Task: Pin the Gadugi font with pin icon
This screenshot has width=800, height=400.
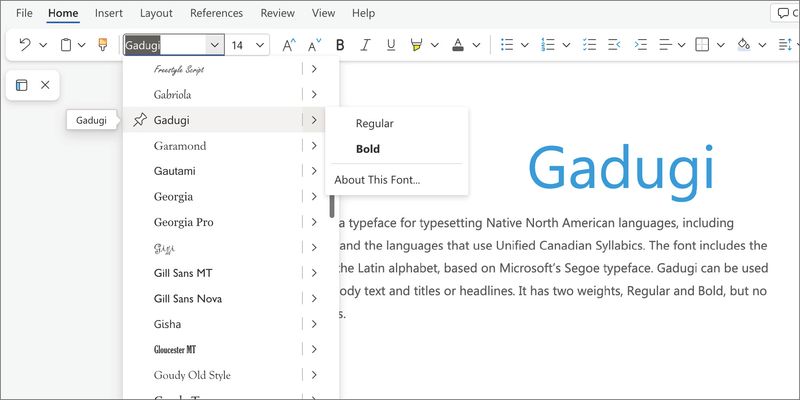Action: click(x=139, y=120)
